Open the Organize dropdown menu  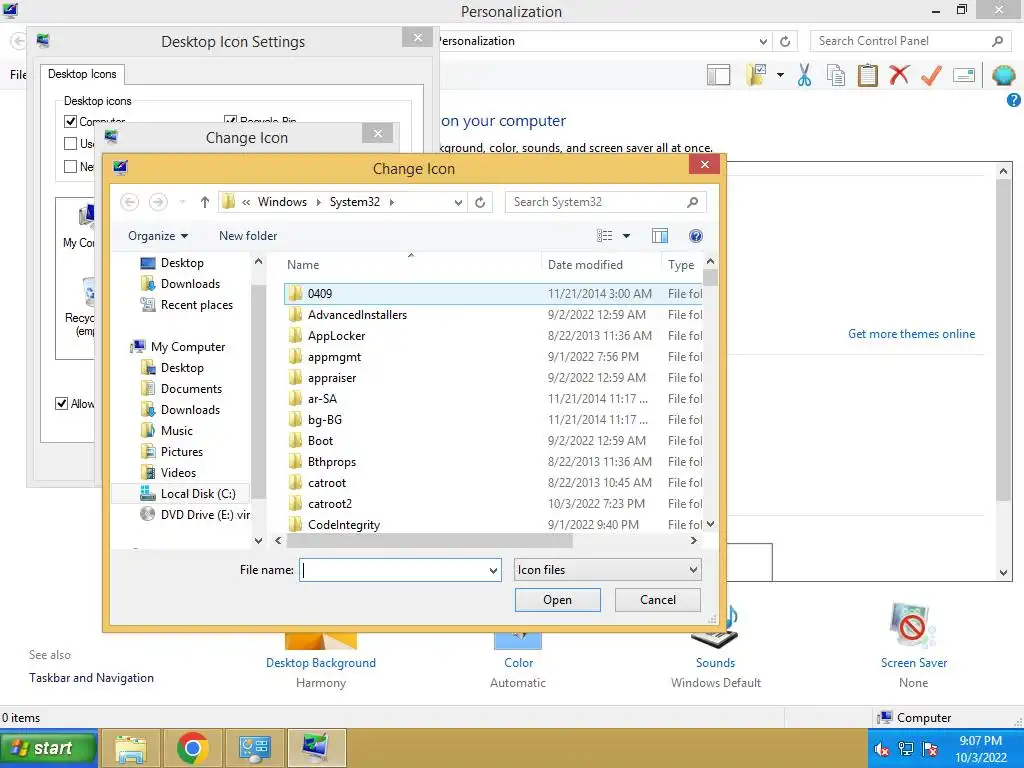click(158, 236)
